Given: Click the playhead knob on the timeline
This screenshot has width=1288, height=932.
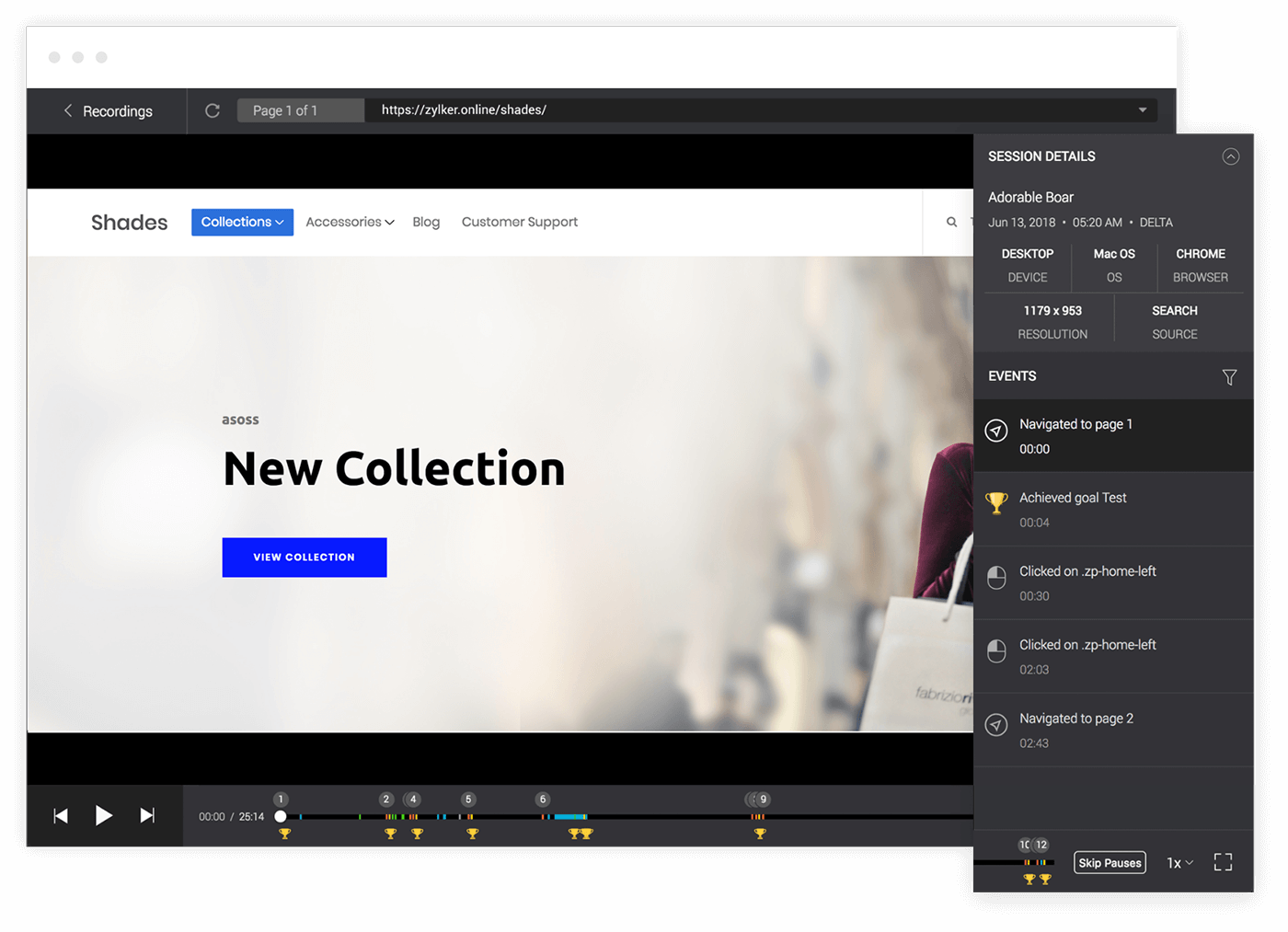Looking at the screenshot, I should pos(281,816).
